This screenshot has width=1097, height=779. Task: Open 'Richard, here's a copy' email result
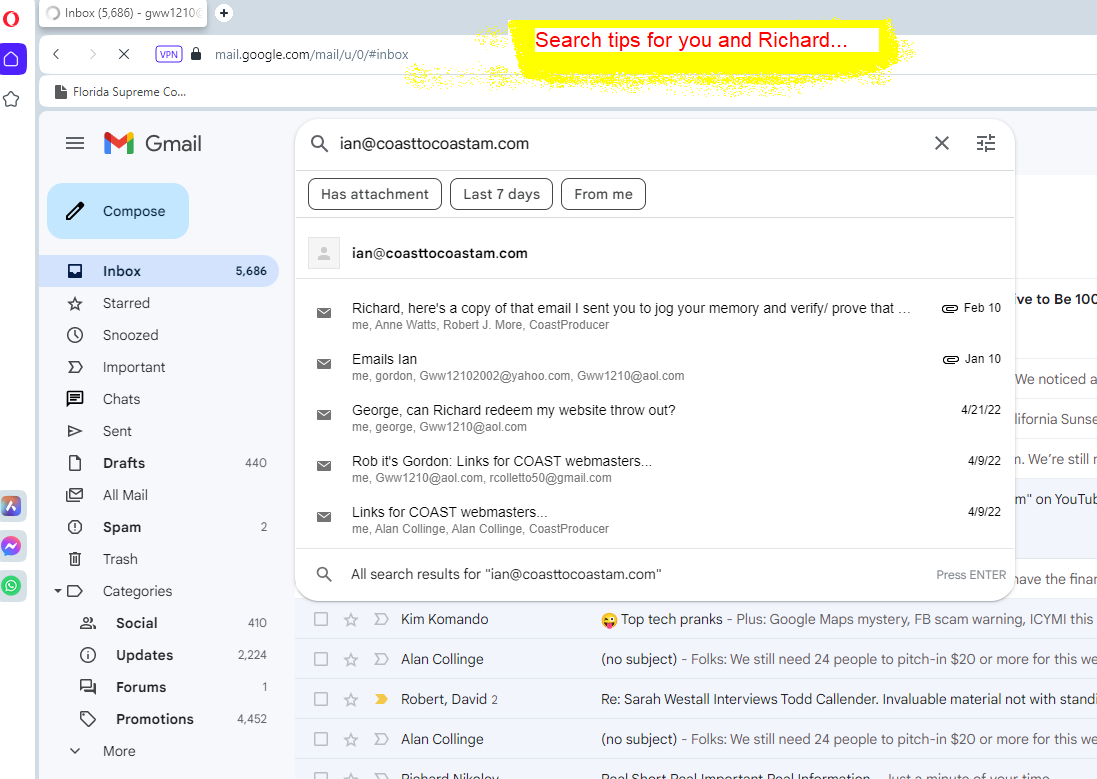[655, 316]
